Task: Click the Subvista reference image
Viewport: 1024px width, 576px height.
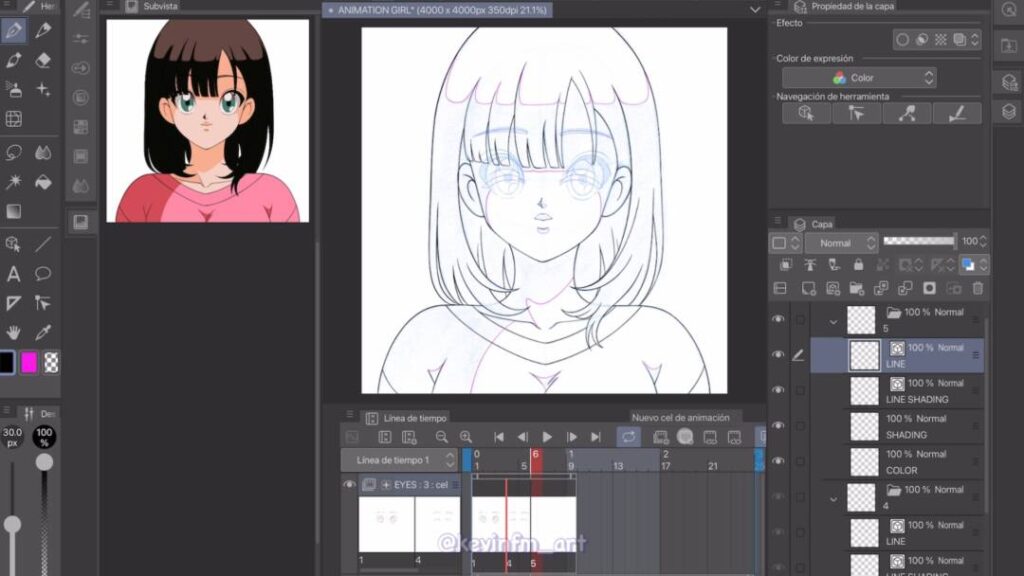Action: [x=208, y=121]
